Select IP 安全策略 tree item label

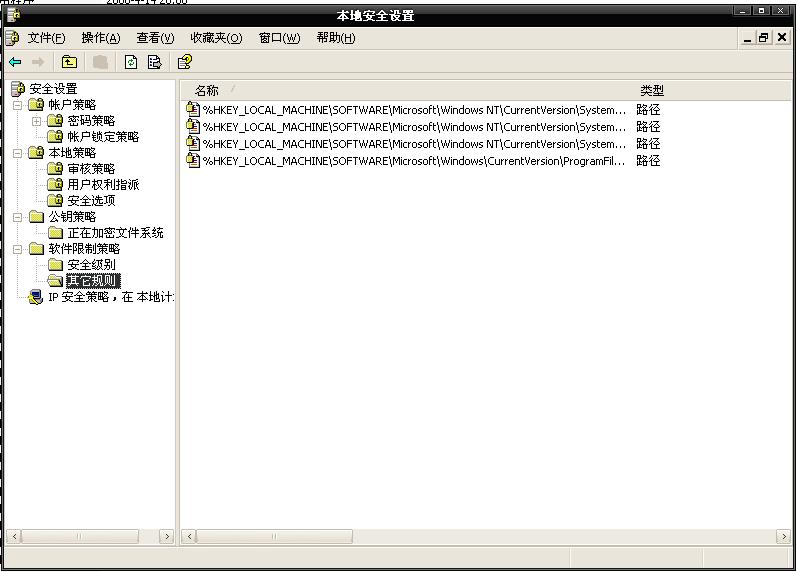pos(111,297)
